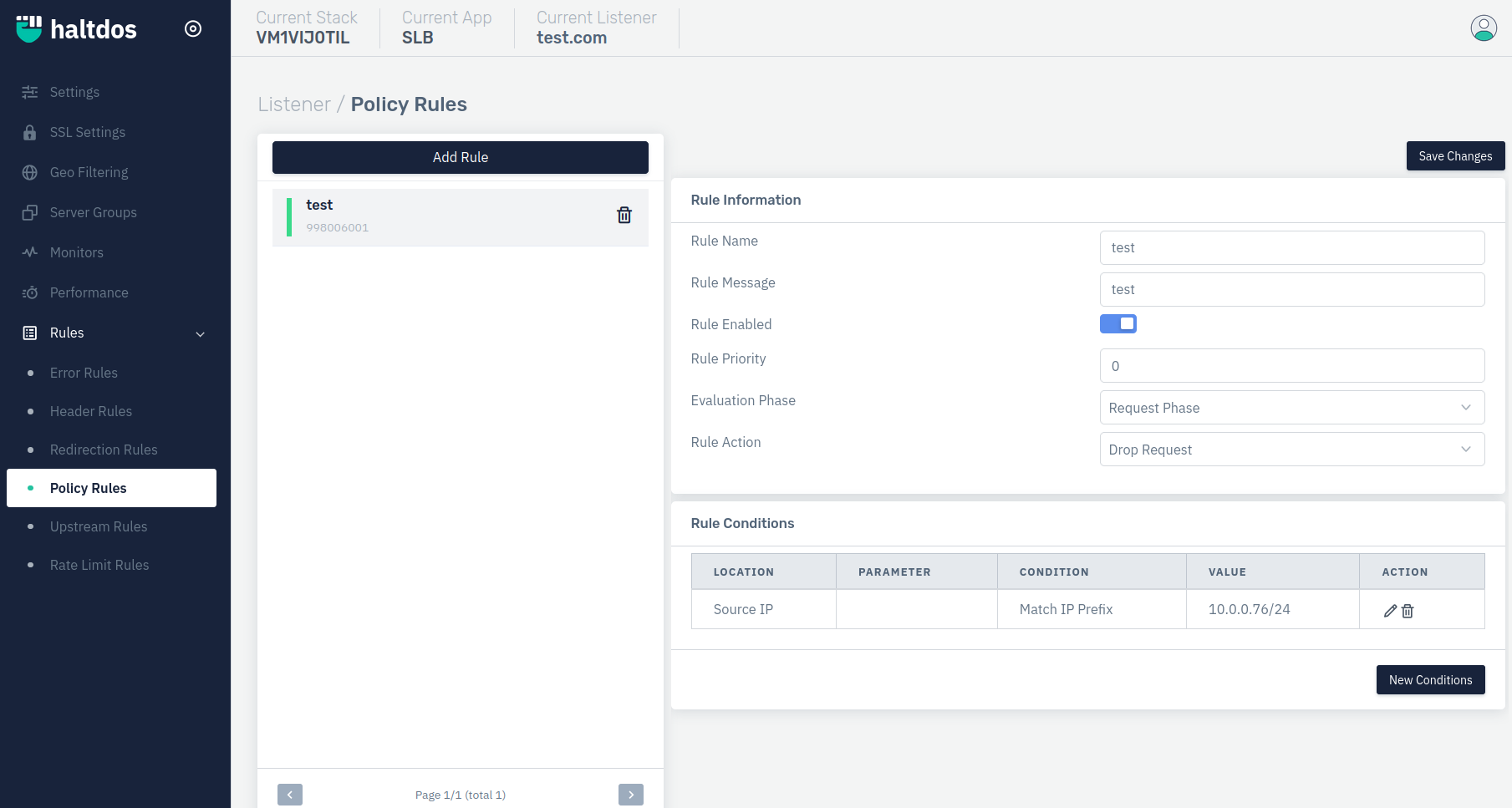Viewport: 1512px width, 808px height.
Task: Click the Rules list icon
Action: [30, 333]
